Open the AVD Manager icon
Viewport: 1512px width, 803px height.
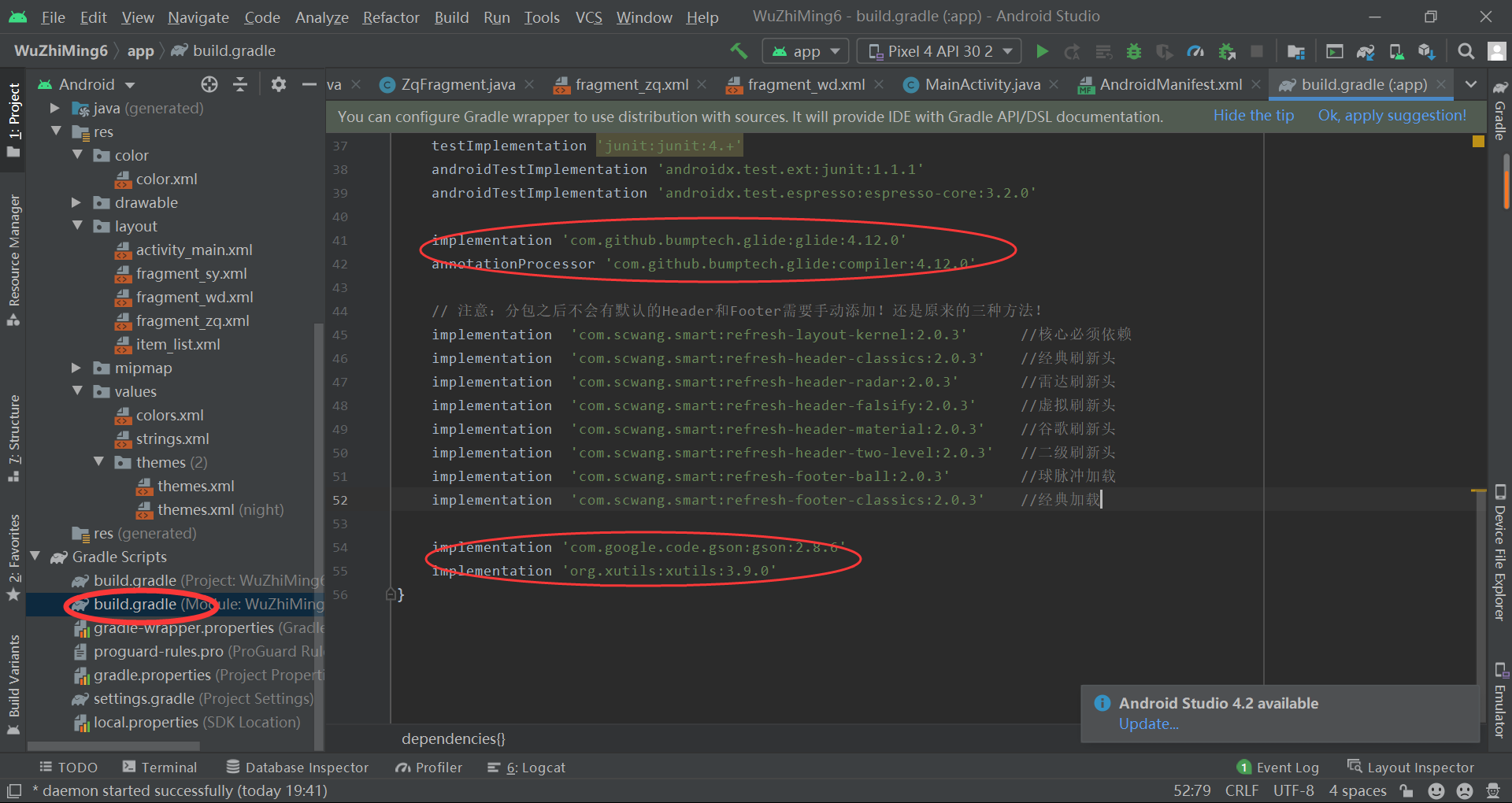1396,51
